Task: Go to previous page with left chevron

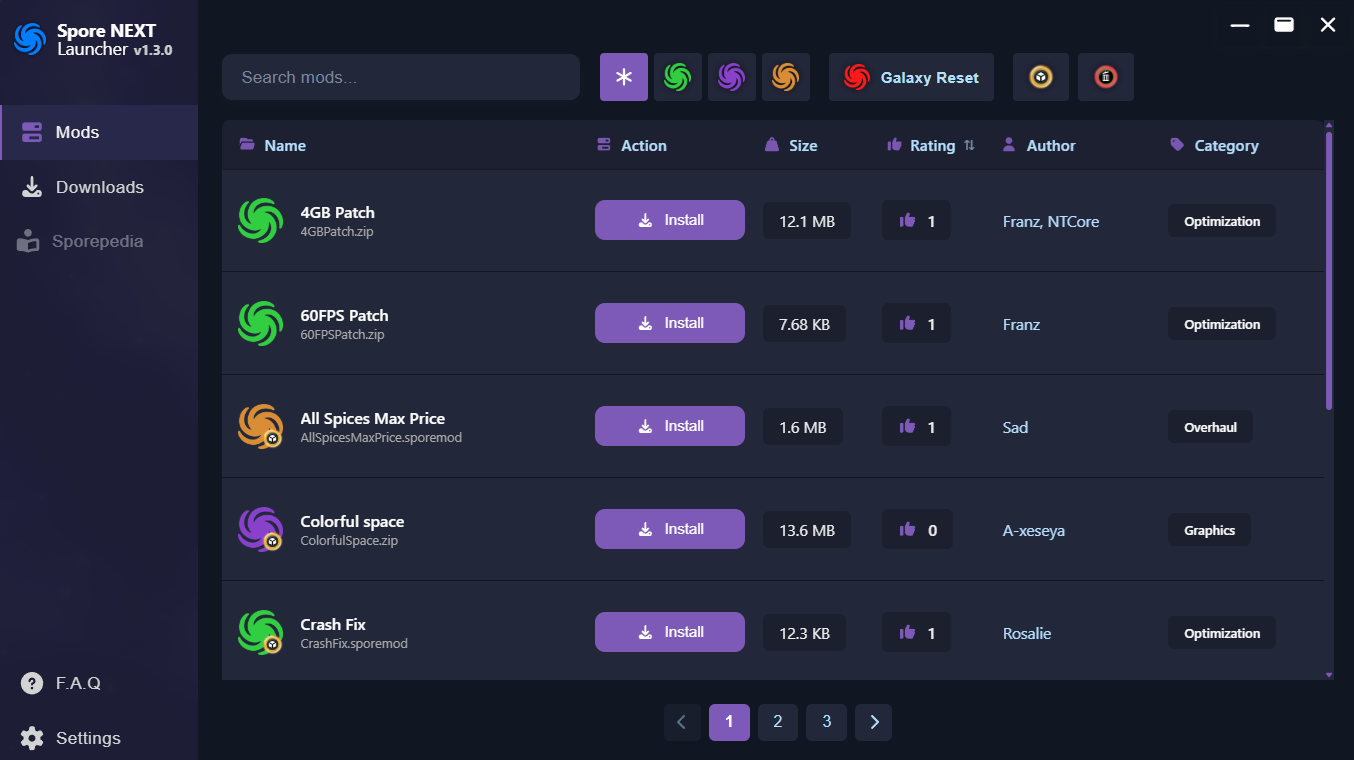Action: point(682,722)
